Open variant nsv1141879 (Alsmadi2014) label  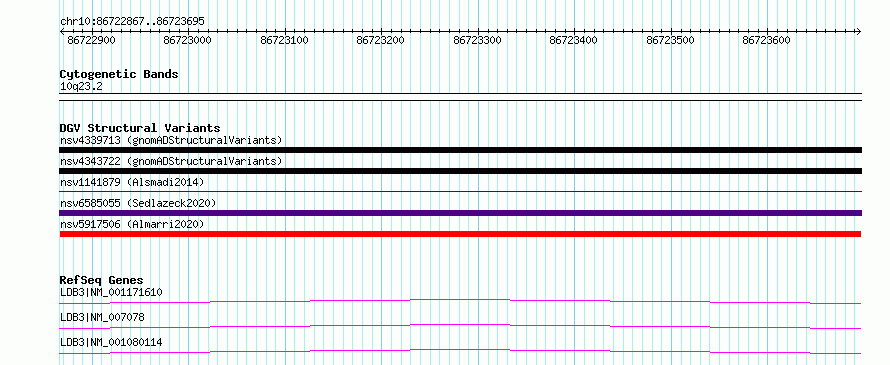click(x=132, y=182)
